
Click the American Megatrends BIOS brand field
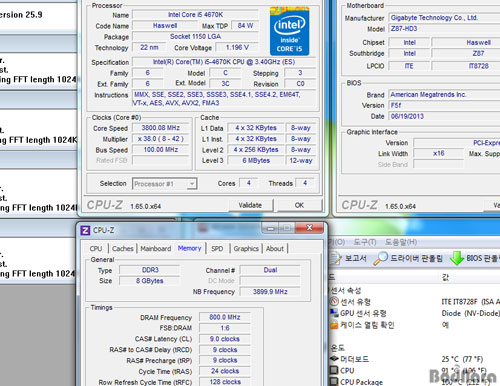[444, 95]
